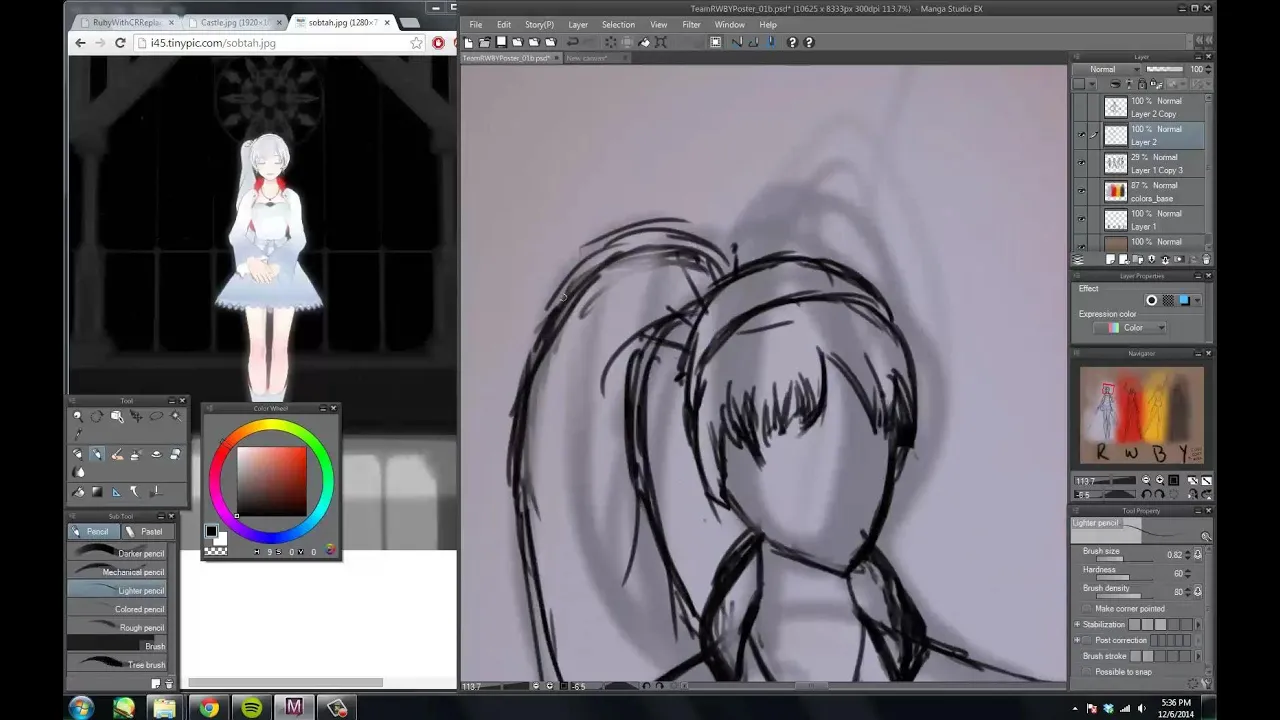Image resolution: width=1280 pixels, height=720 pixels.
Task: Click the Brush size stepper arrows
Action: [x=1188, y=555]
